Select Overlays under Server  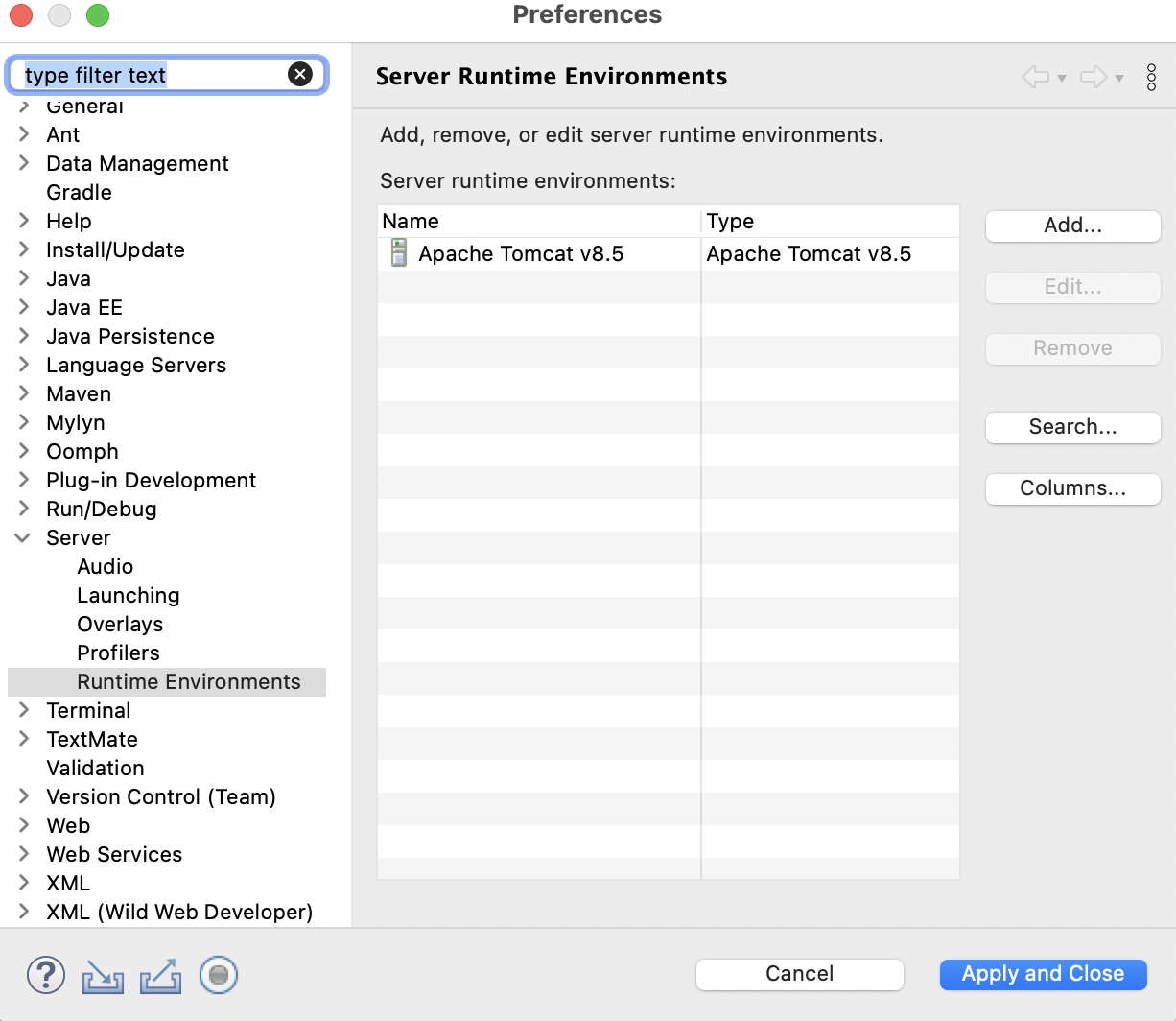coord(120,624)
